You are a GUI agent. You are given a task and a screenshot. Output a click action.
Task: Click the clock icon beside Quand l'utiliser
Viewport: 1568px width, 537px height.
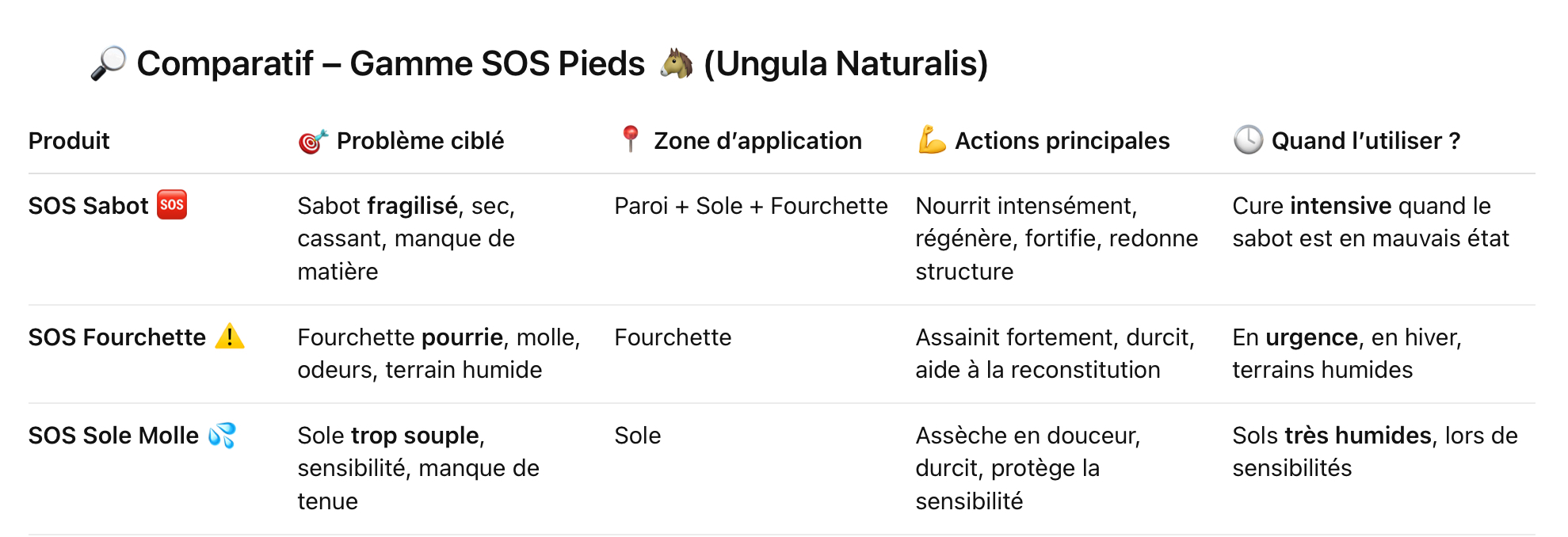click(1248, 140)
